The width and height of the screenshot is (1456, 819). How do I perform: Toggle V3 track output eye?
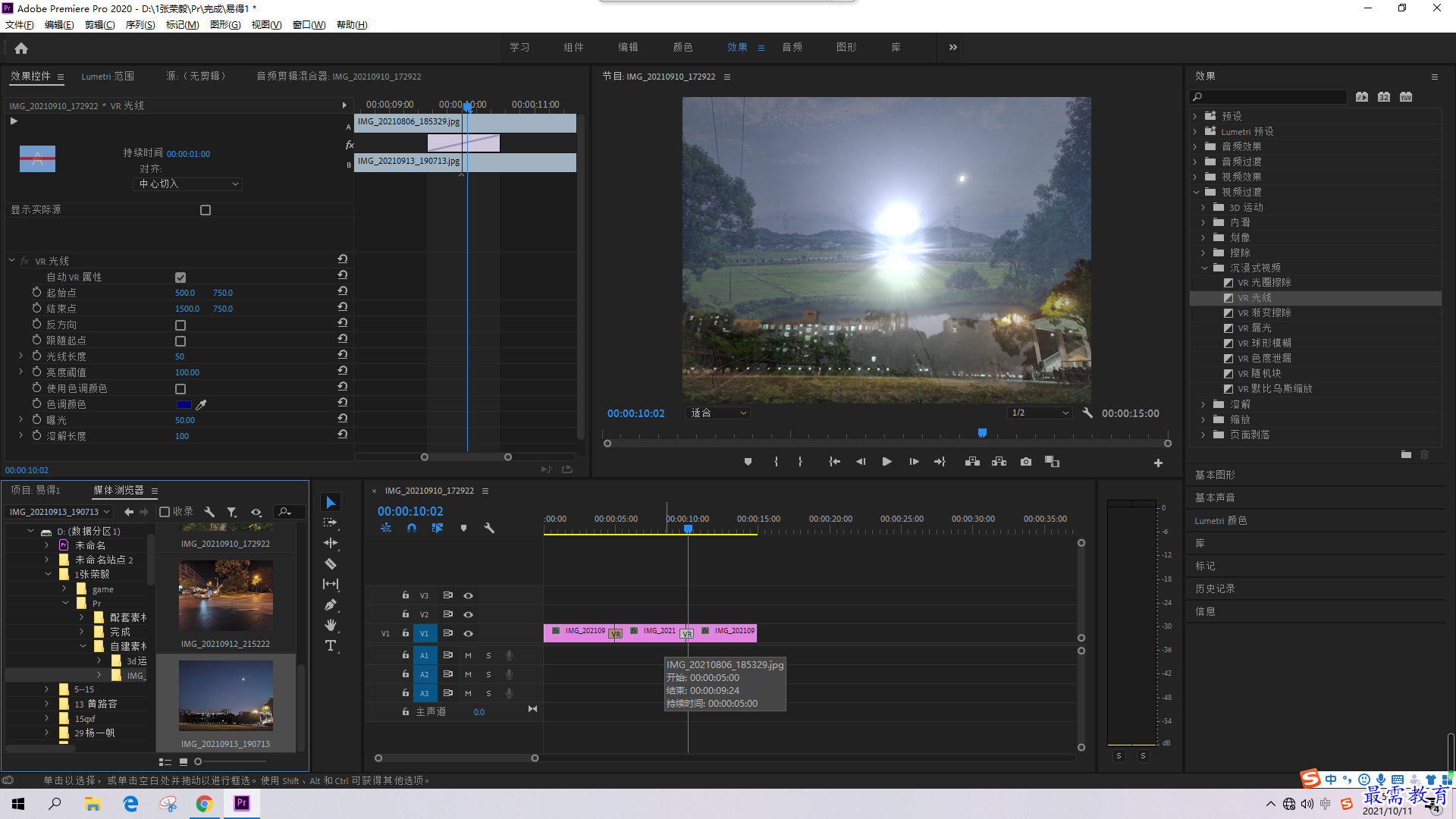(x=468, y=595)
